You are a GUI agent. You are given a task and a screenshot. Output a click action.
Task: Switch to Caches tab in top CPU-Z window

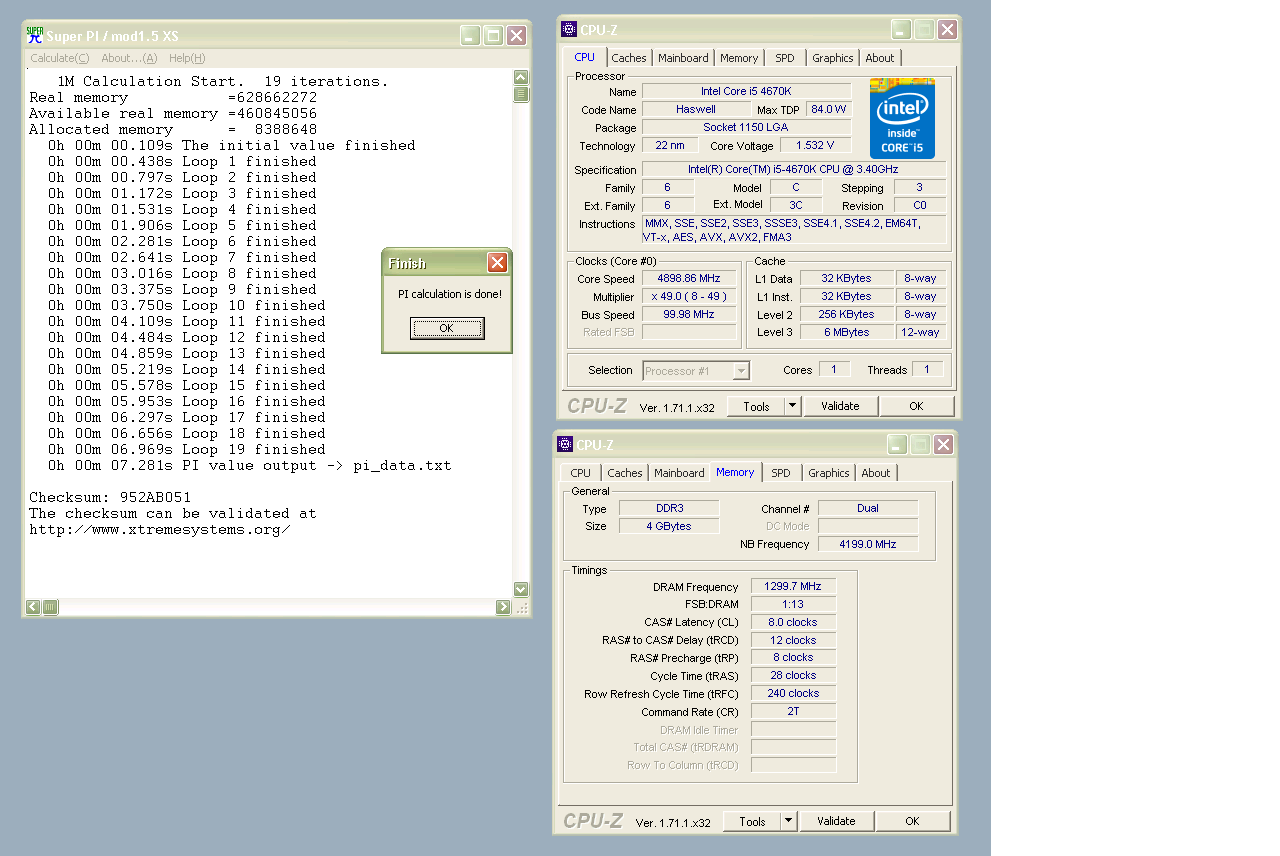[x=629, y=58]
